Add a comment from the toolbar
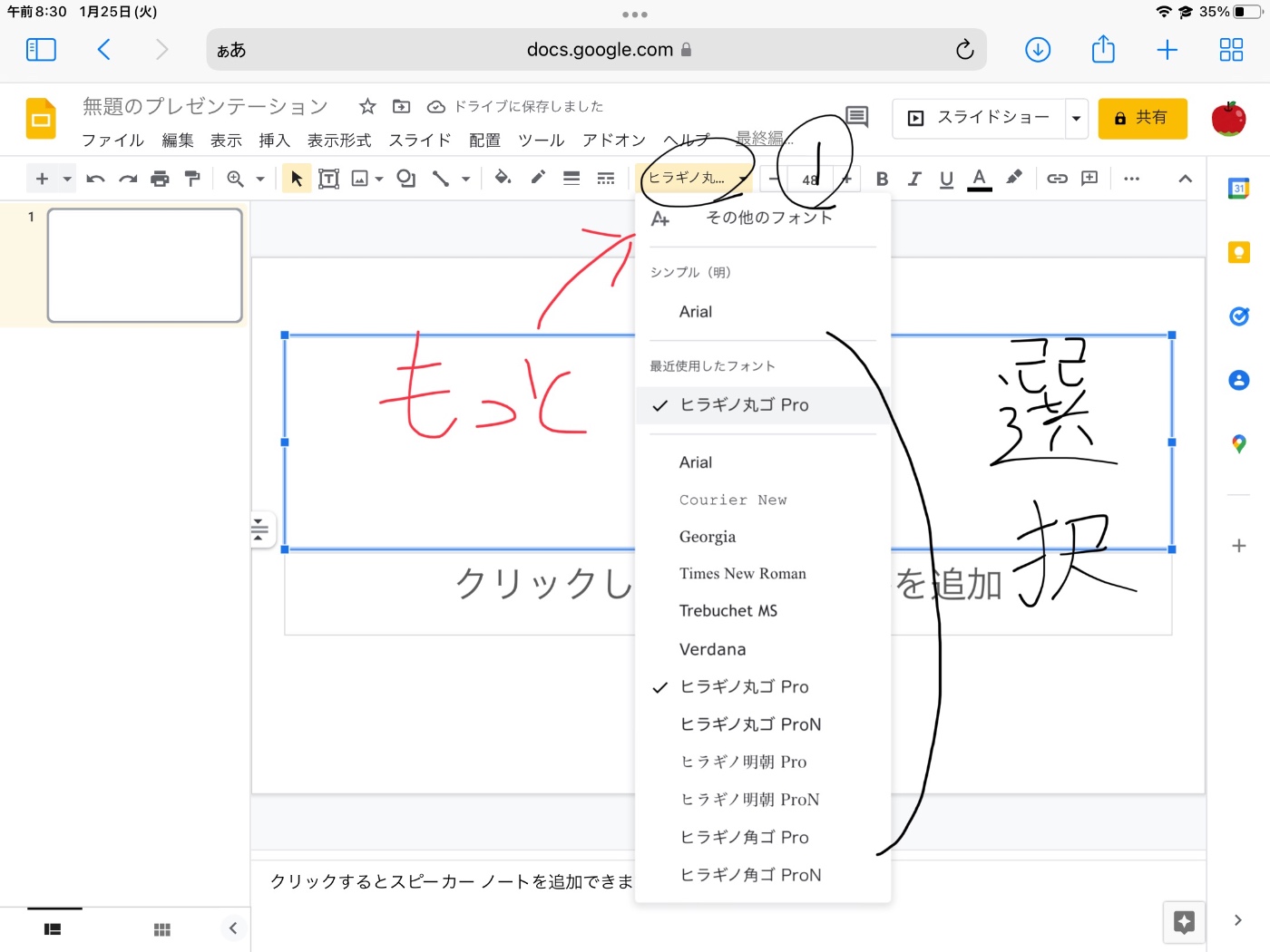1270x952 pixels. point(1089,179)
